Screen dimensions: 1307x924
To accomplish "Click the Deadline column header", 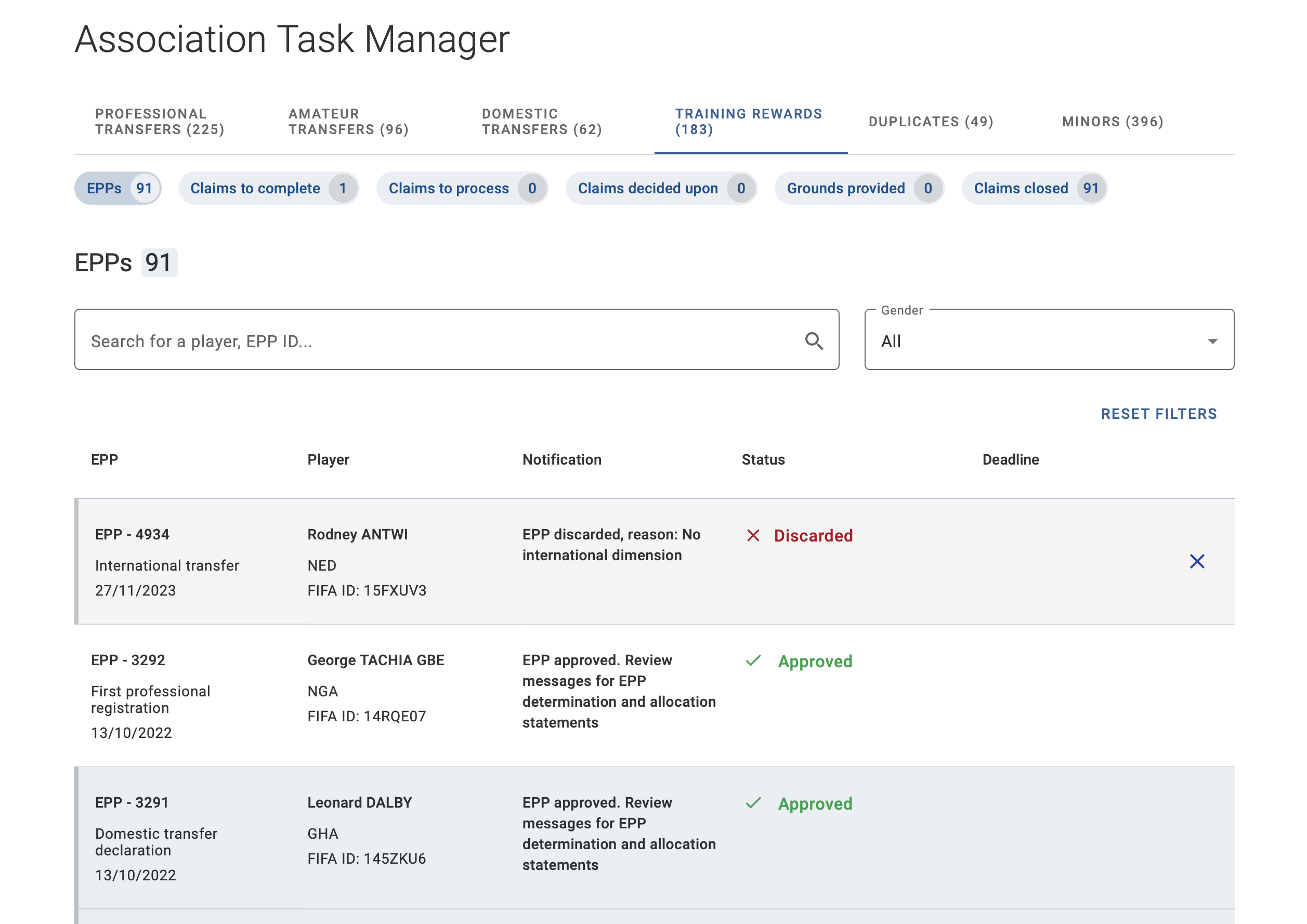I will 1011,460.
